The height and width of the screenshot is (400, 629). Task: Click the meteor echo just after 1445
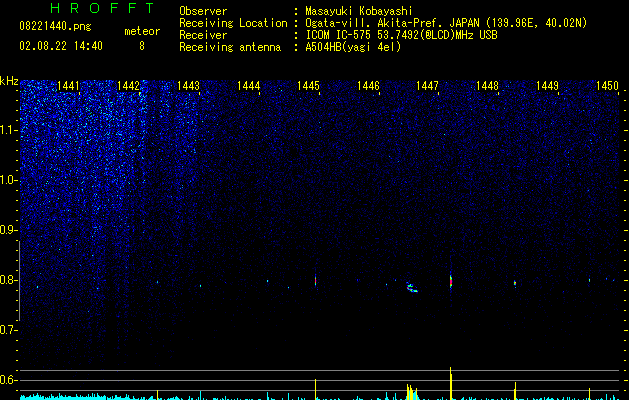315,280
